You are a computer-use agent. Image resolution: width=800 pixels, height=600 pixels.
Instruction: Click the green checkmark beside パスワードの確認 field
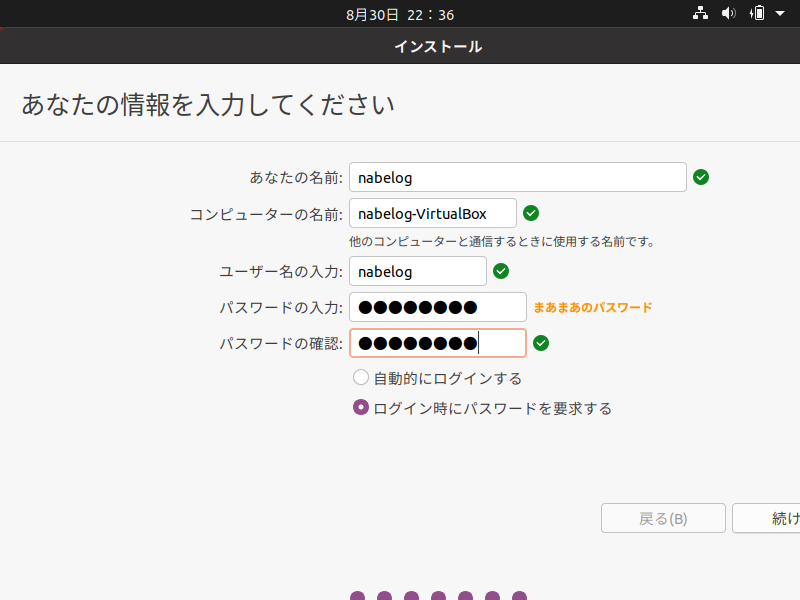point(541,343)
